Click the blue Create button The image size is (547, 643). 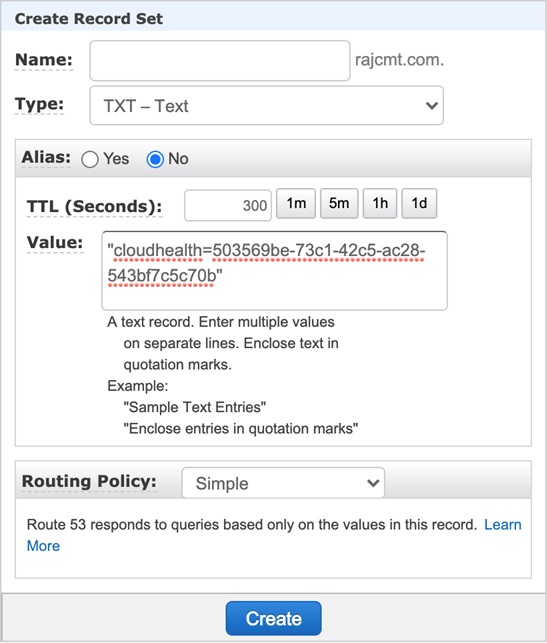(x=274, y=618)
